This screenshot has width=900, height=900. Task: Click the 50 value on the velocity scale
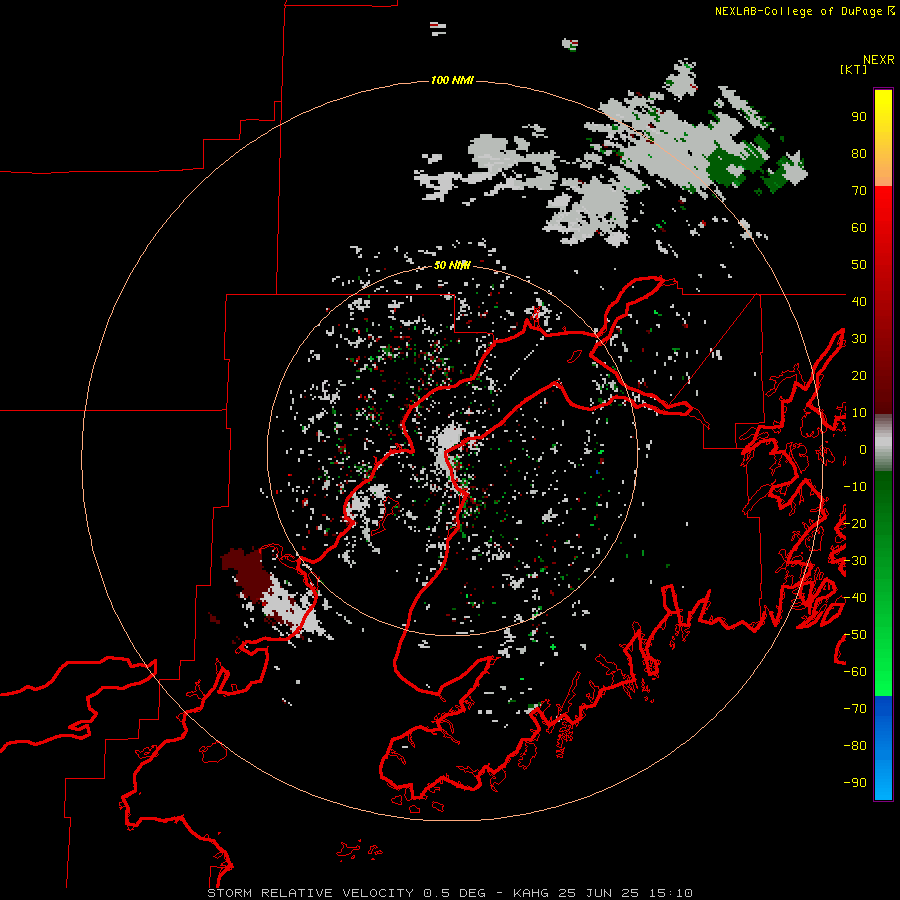pos(859,265)
